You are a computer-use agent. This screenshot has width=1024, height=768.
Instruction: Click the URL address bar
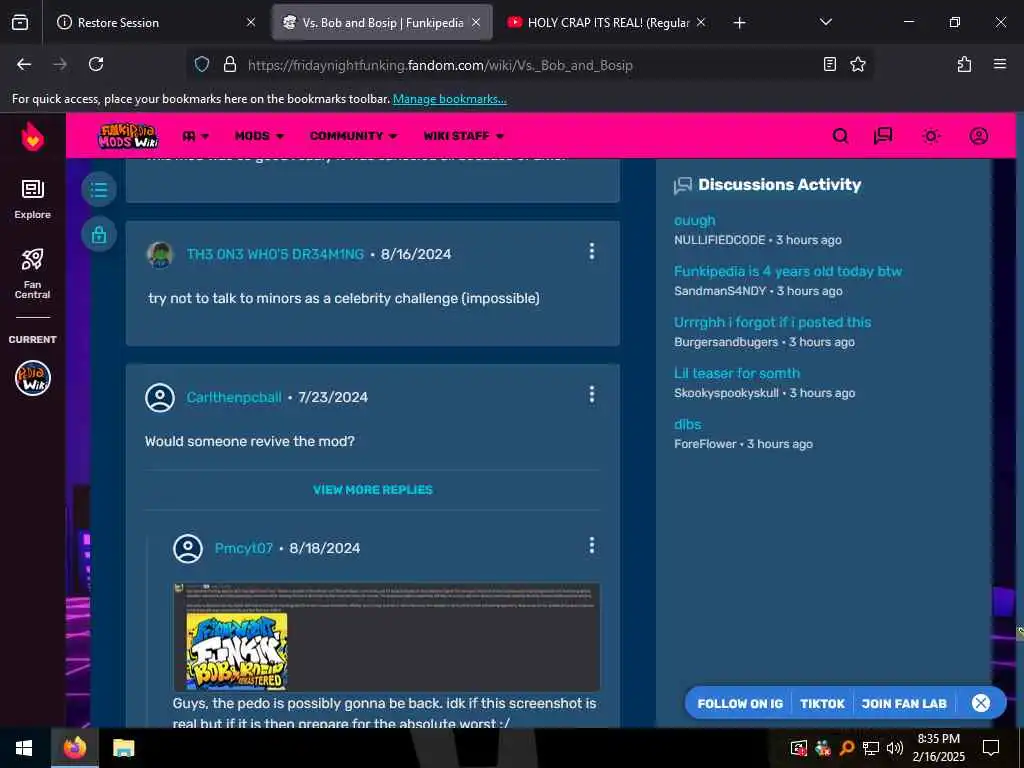tap(529, 65)
